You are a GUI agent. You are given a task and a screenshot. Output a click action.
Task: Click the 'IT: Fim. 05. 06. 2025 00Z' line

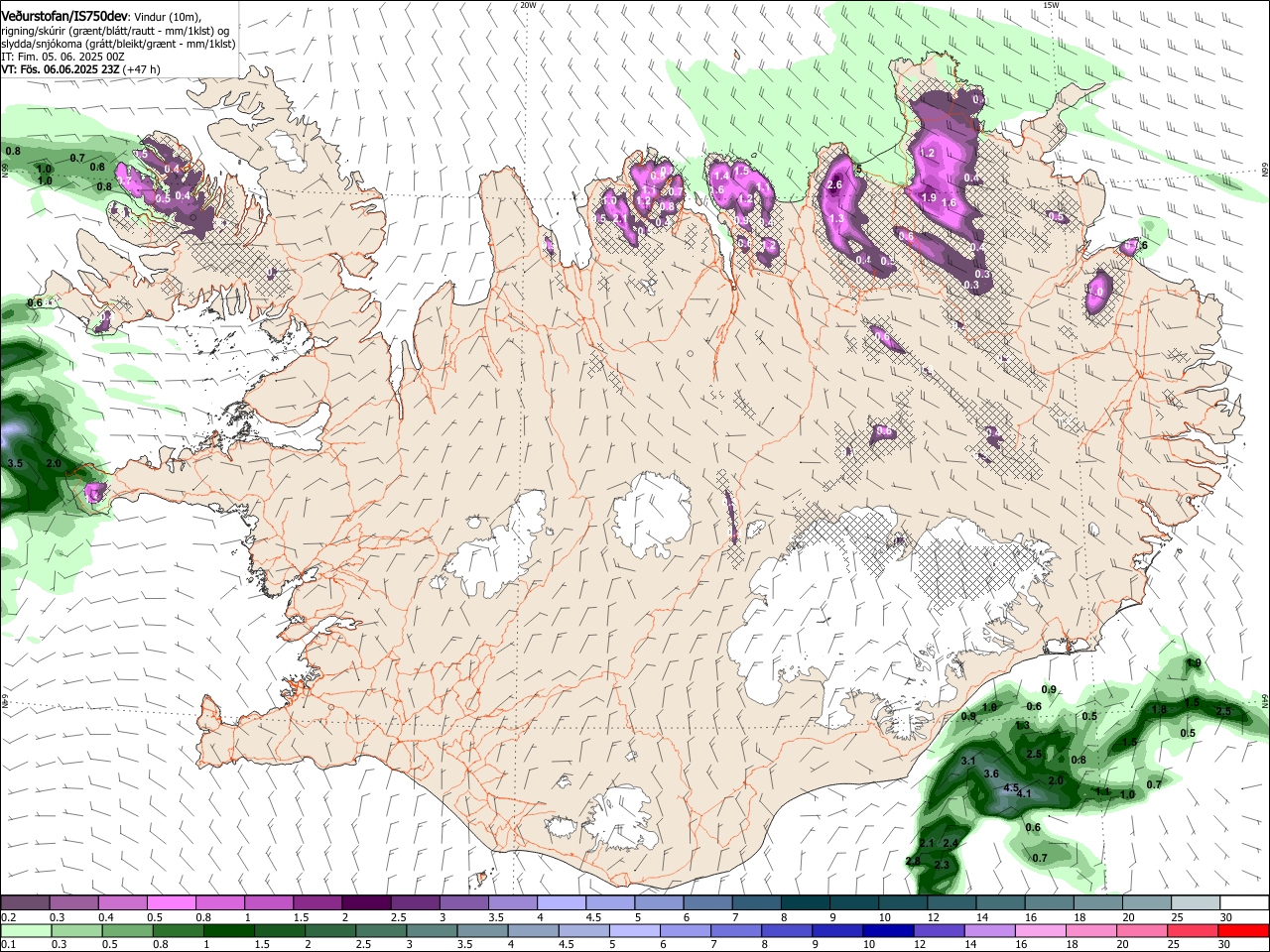(x=63, y=57)
